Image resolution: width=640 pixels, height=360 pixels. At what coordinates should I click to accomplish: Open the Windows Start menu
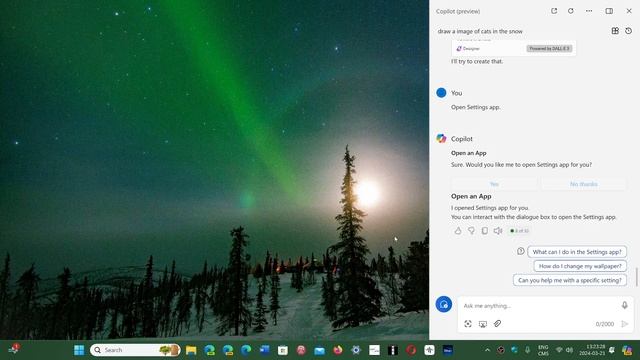(79, 350)
